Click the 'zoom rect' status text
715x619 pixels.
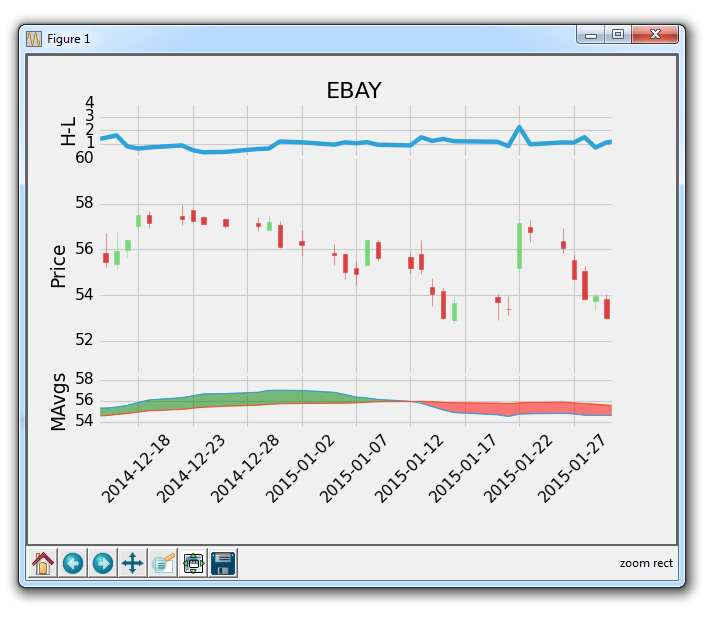click(x=646, y=563)
